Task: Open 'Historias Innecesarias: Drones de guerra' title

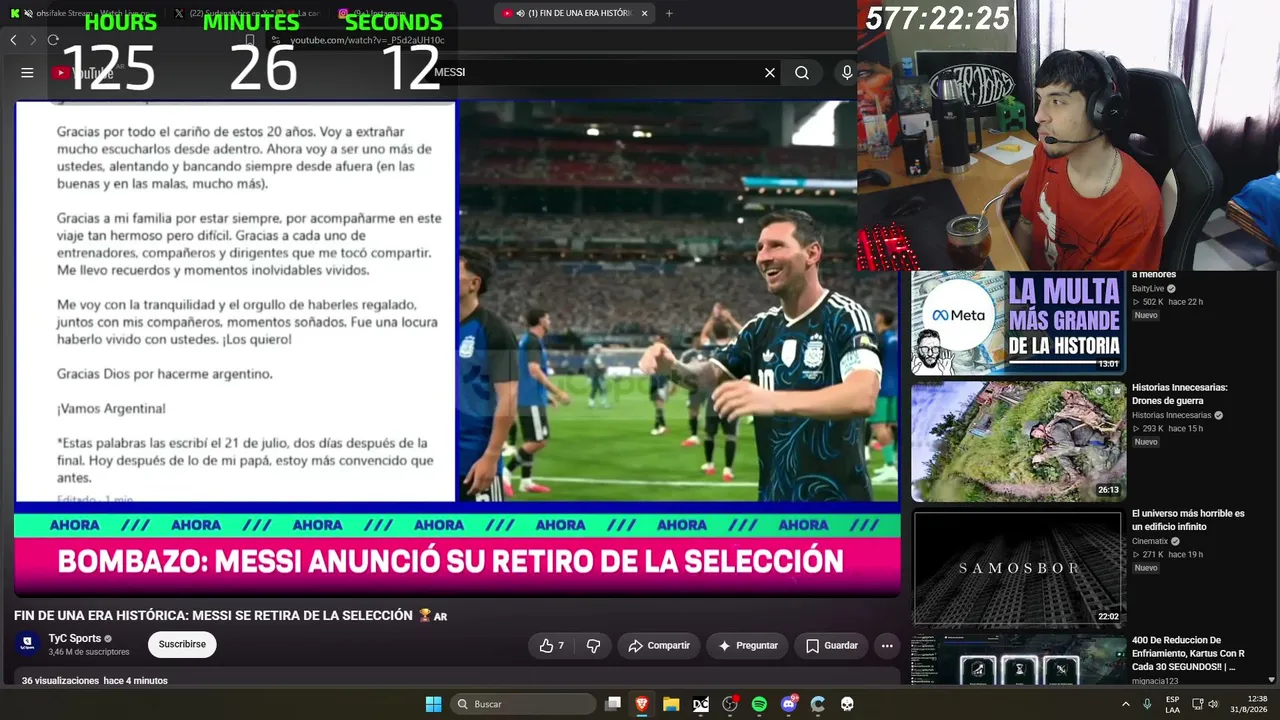Action: (1180, 393)
